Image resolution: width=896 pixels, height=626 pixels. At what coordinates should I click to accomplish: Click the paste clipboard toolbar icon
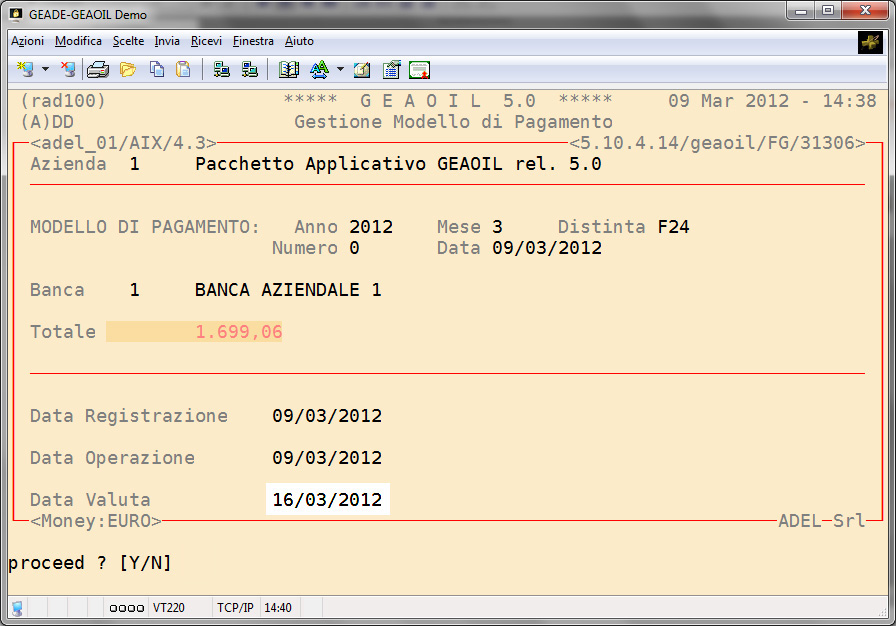183,70
